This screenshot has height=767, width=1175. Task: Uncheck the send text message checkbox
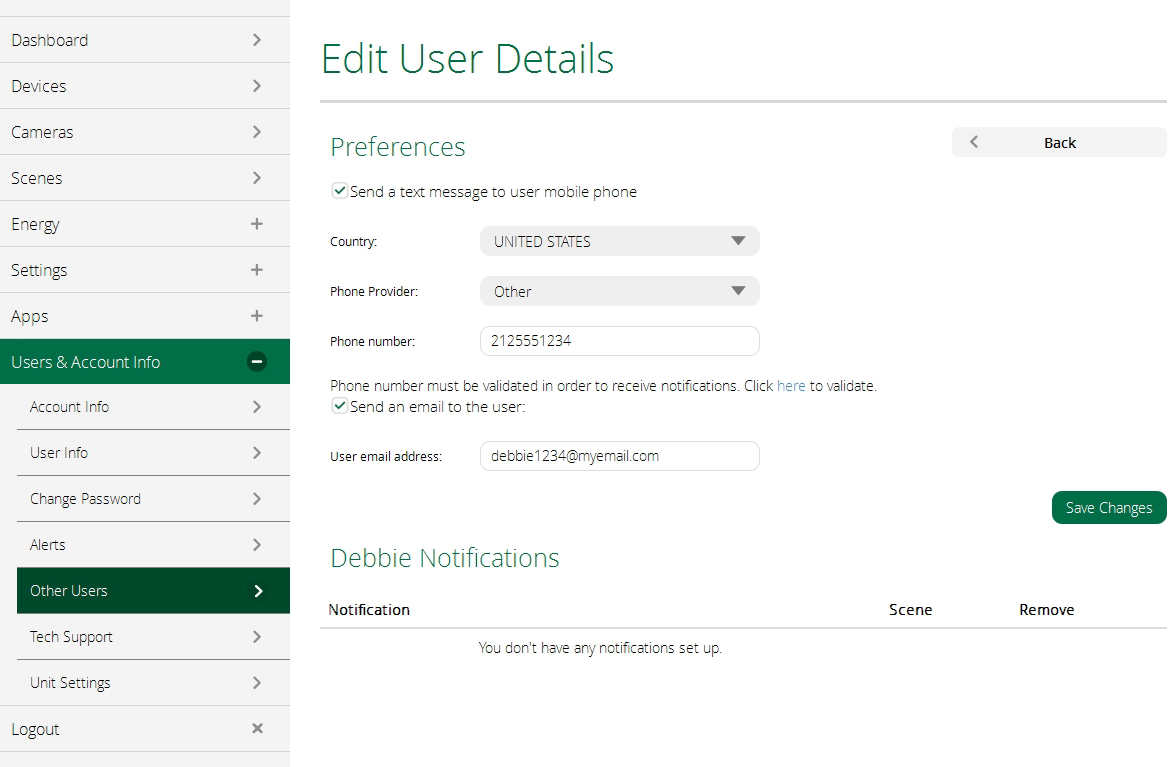(340, 191)
